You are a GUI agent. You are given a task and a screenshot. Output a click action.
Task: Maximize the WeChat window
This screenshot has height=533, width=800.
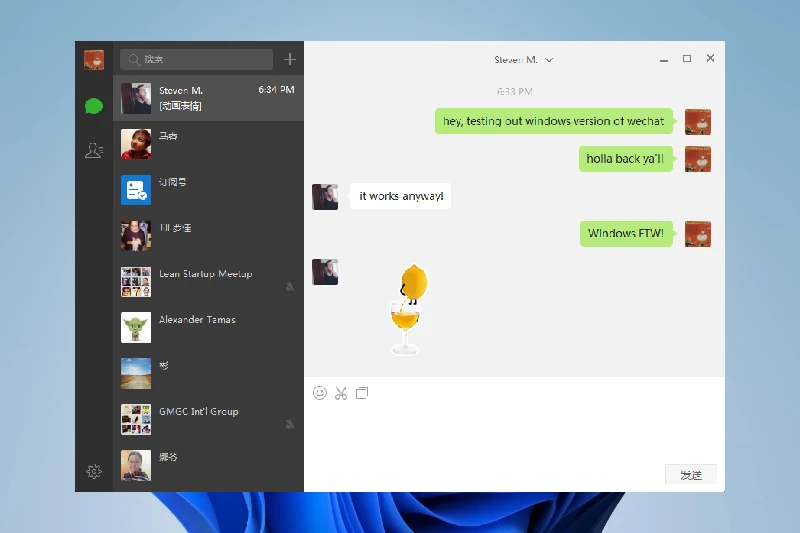tap(687, 59)
